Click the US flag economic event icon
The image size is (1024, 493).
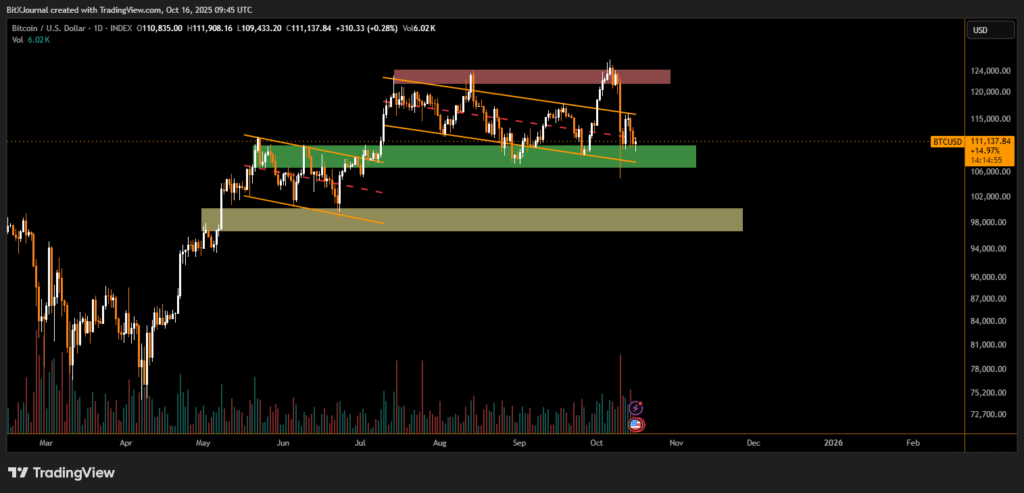point(637,423)
